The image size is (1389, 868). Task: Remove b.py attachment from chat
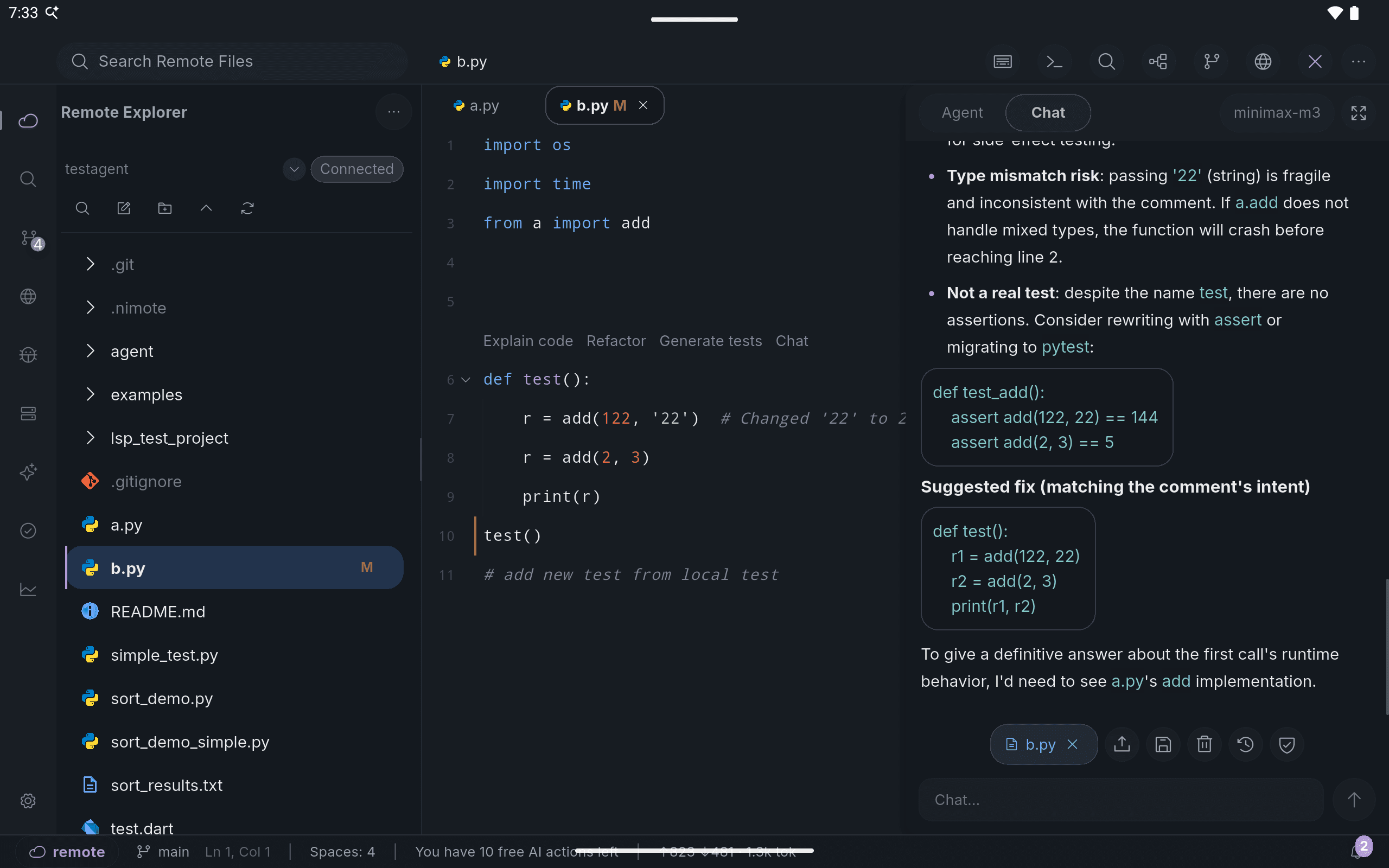click(1072, 744)
